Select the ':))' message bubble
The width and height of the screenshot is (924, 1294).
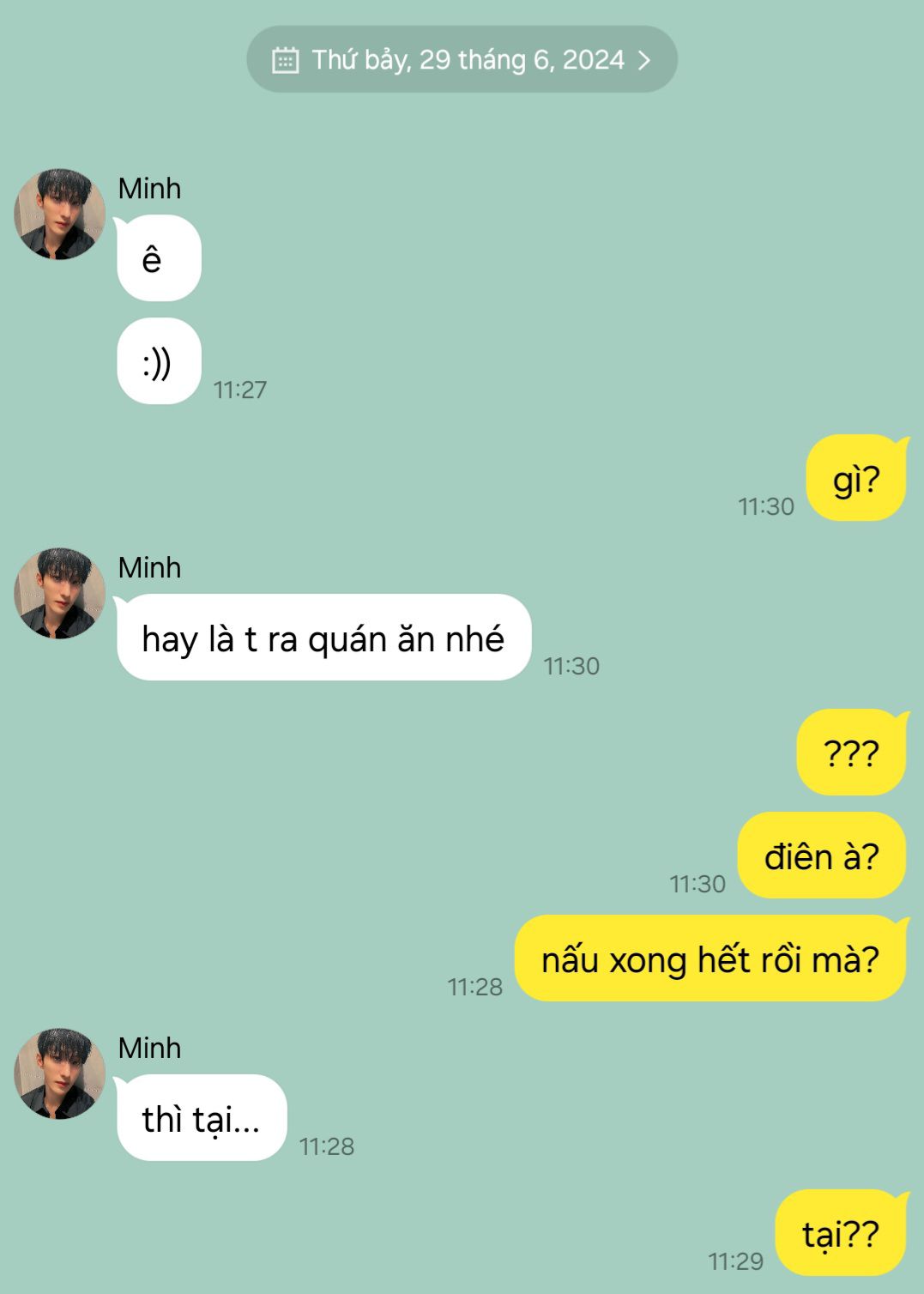point(159,361)
